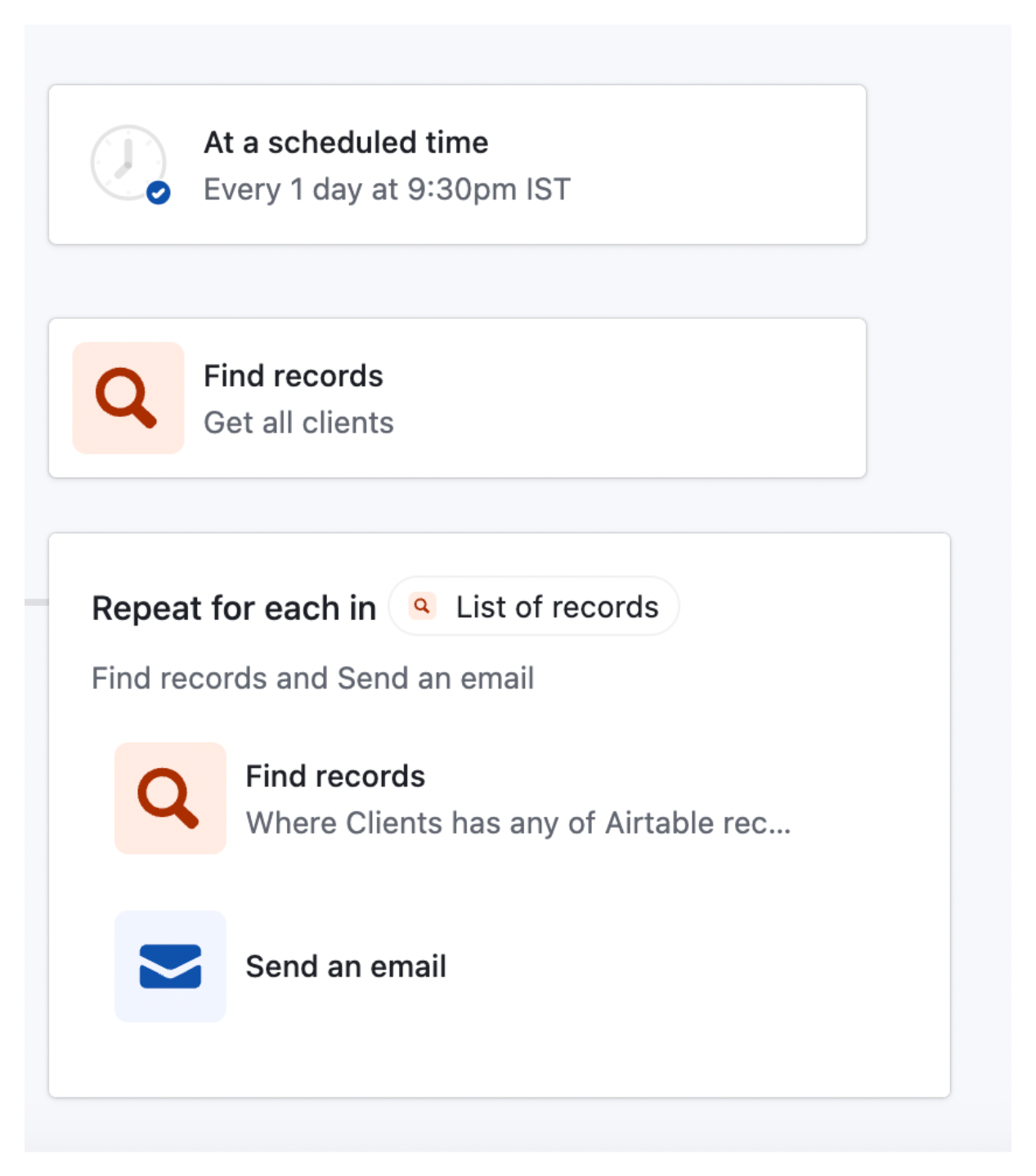This screenshot has width=1036, height=1176.
Task: Click the blue envelope icon for Send an email
Action: click(x=170, y=967)
